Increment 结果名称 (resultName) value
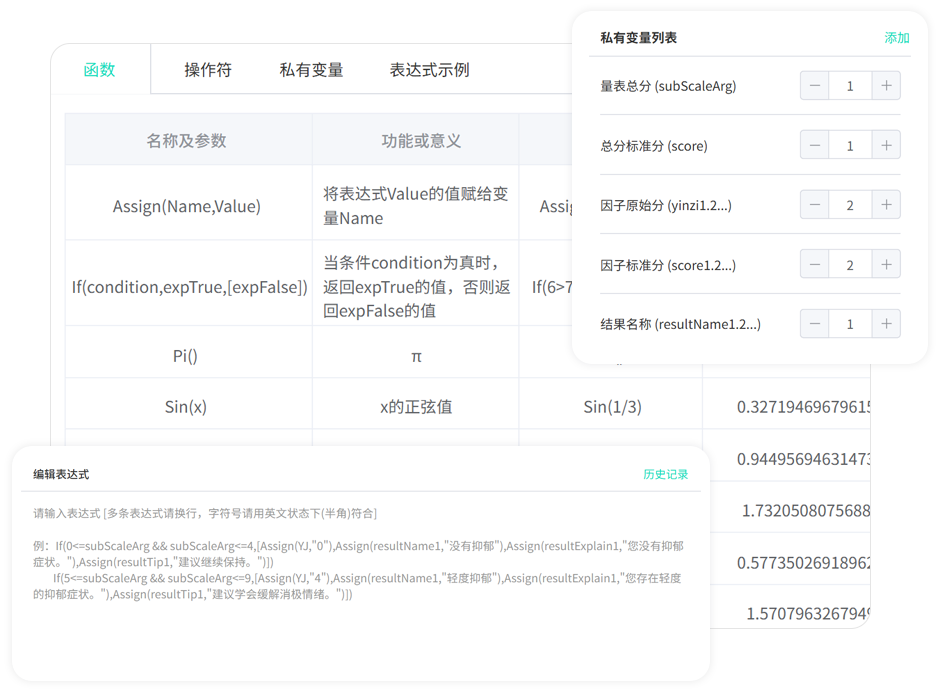Image resolution: width=942 pixels, height=692 pixels. [886, 324]
